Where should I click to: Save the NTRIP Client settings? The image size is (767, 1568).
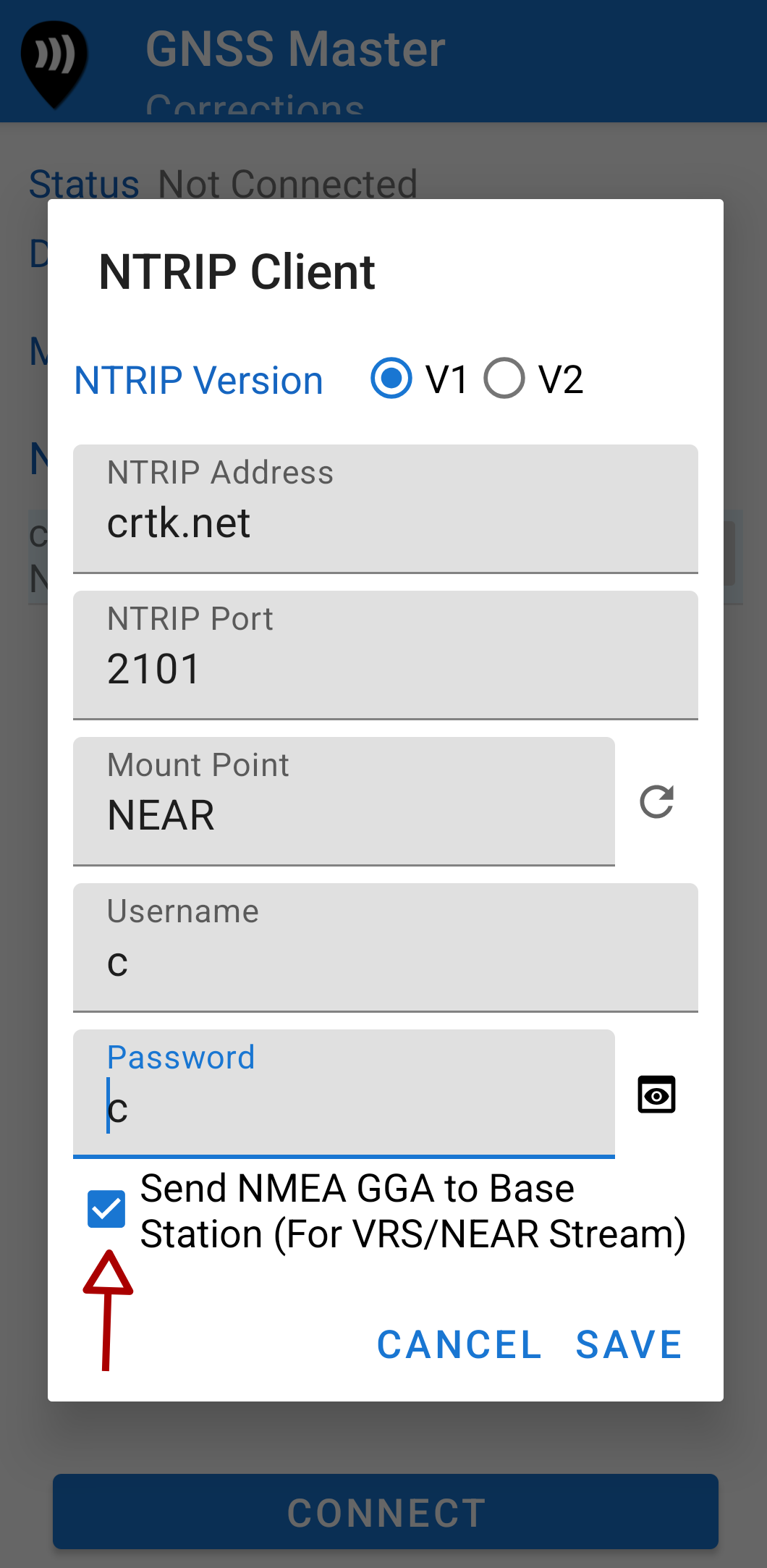tap(629, 1345)
